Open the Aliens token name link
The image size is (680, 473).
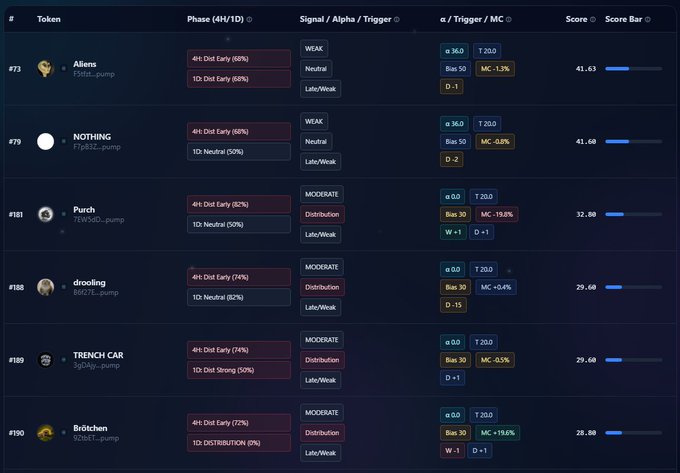click(x=85, y=64)
